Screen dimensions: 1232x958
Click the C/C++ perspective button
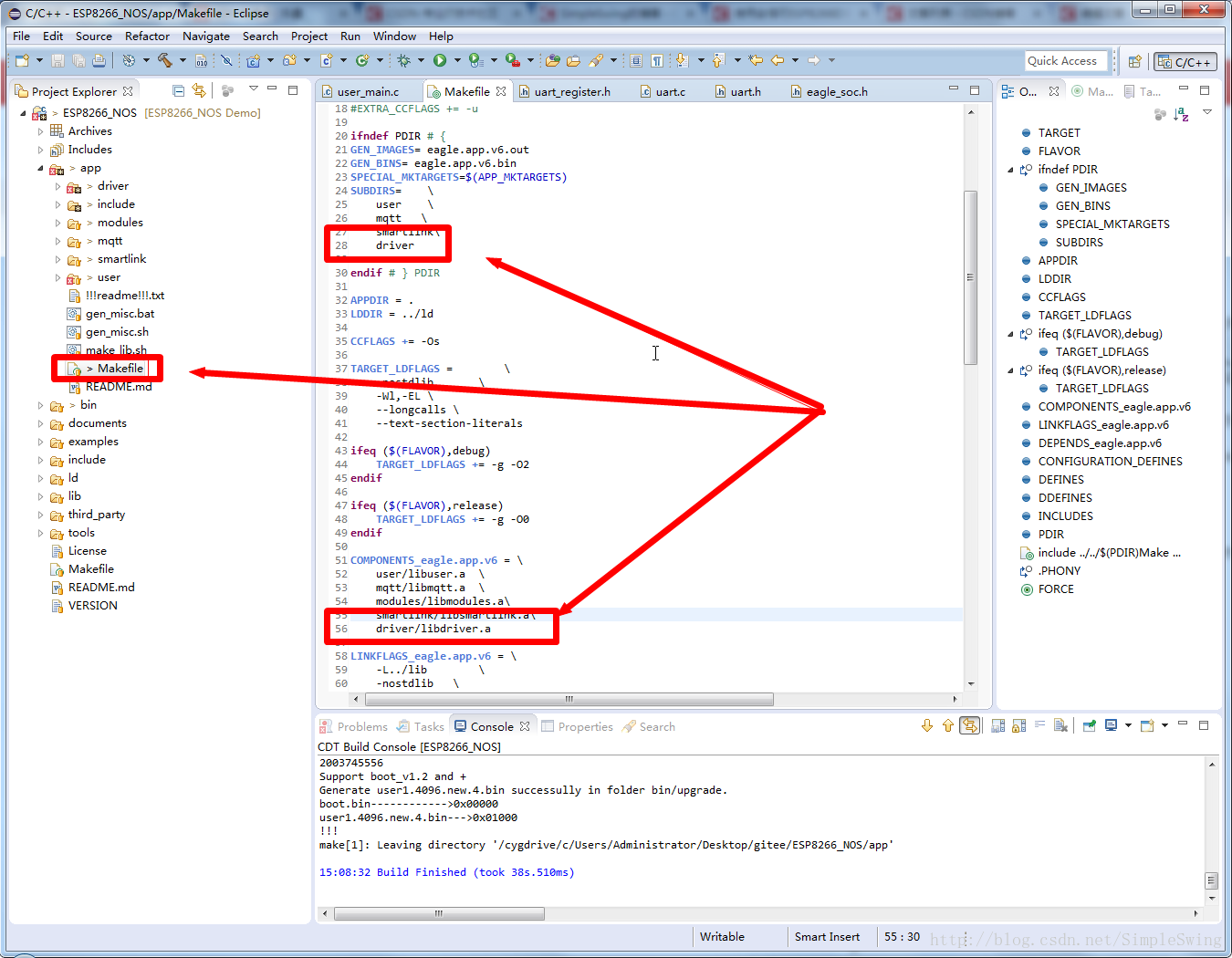pyautogui.click(x=1185, y=62)
